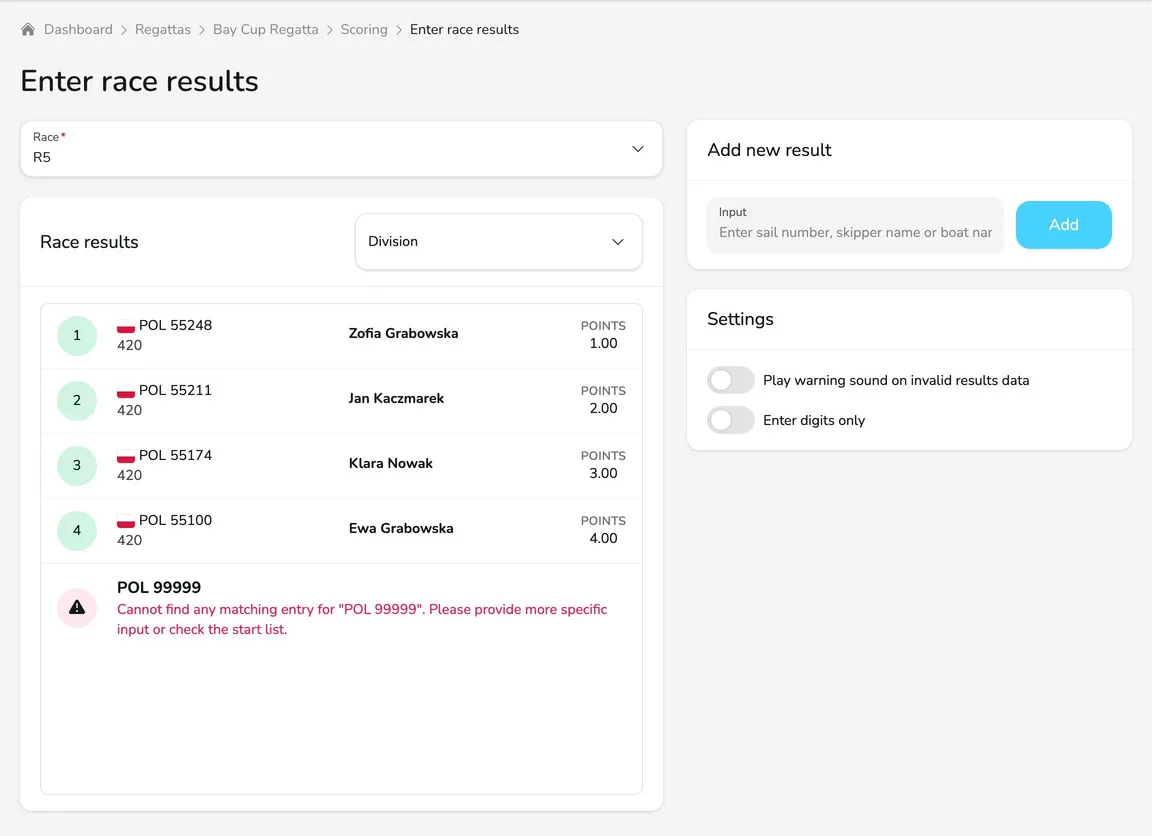Click Polish flag beside POL 55211
1152x836 pixels.
coord(126,391)
